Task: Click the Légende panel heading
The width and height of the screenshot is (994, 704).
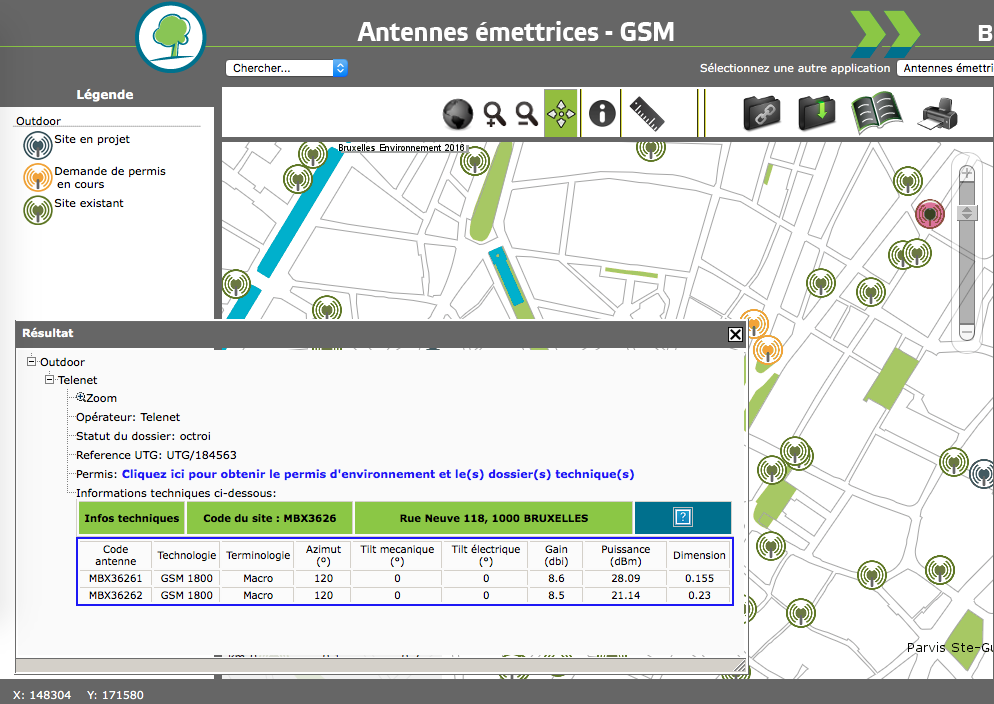Action: (105, 94)
